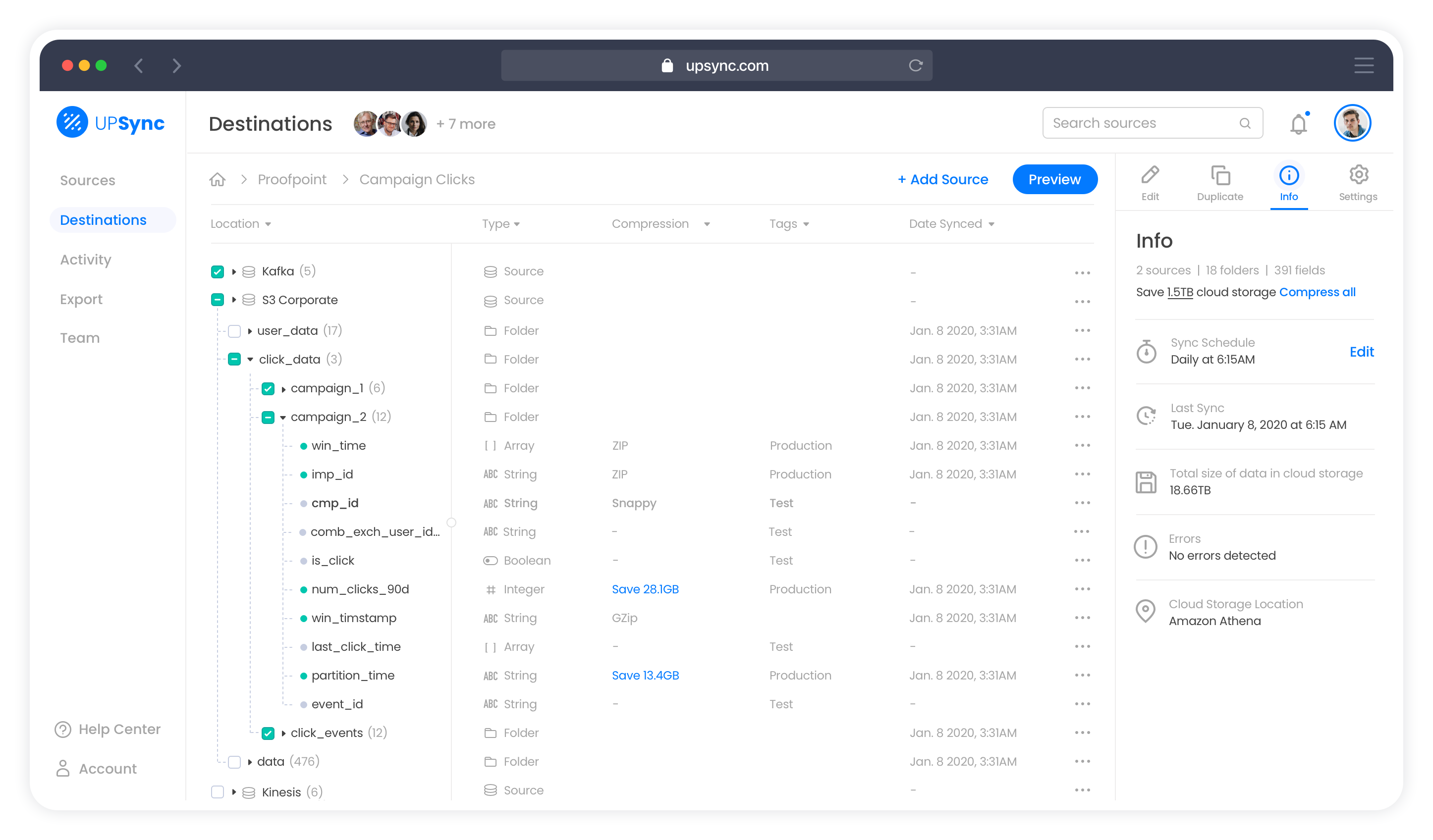1433x840 pixels.
Task: Click Save 13.4GB for partition_time
Action: pos(646,675)
